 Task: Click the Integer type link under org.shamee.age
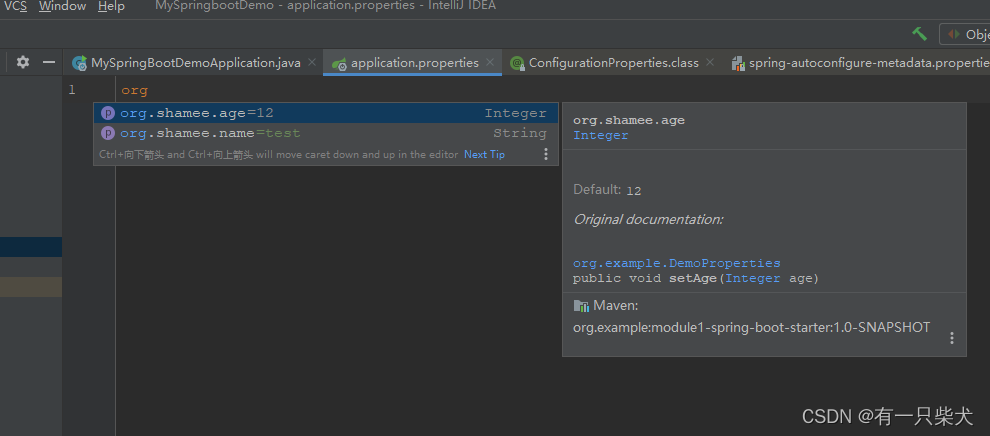pyautogui.click(x=600, y=135)
